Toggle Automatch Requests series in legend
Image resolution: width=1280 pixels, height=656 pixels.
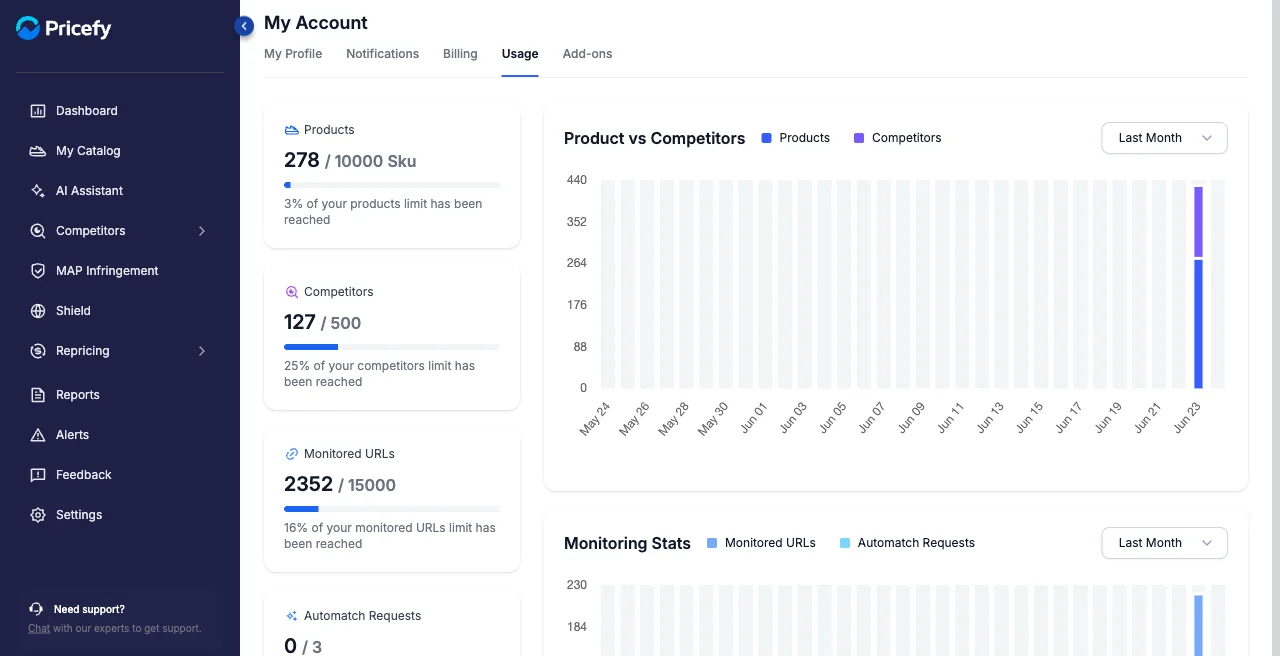coord(907,543)
